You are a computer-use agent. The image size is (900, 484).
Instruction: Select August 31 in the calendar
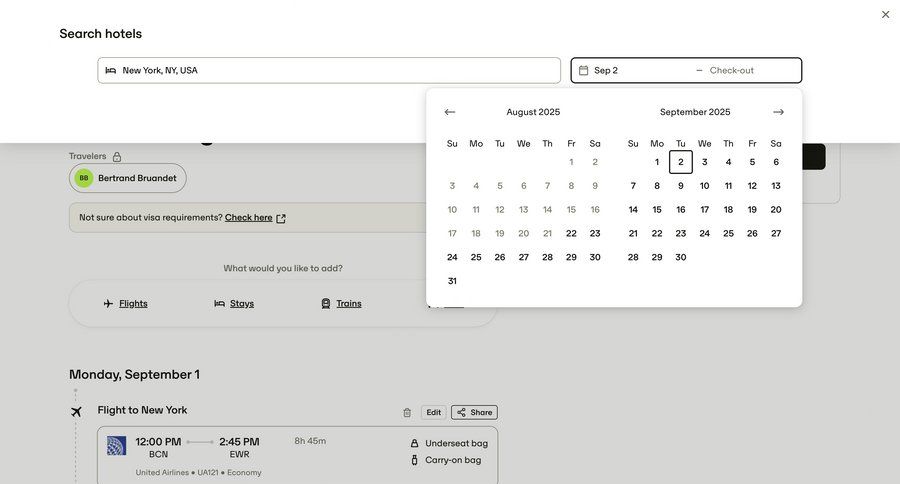[x=452, y=281]
